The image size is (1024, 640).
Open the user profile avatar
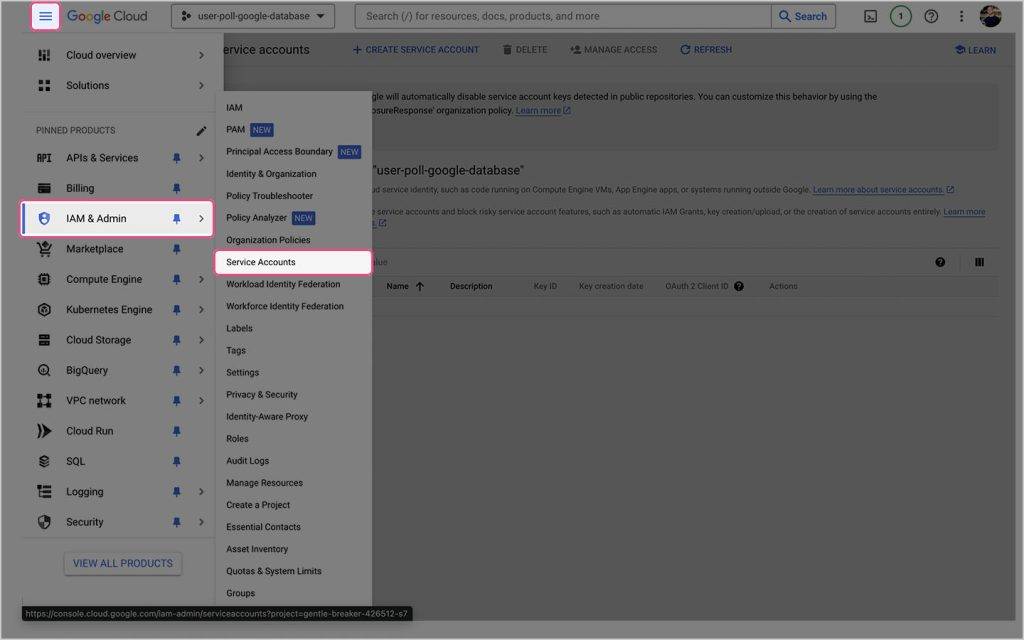tap(990, 16)
